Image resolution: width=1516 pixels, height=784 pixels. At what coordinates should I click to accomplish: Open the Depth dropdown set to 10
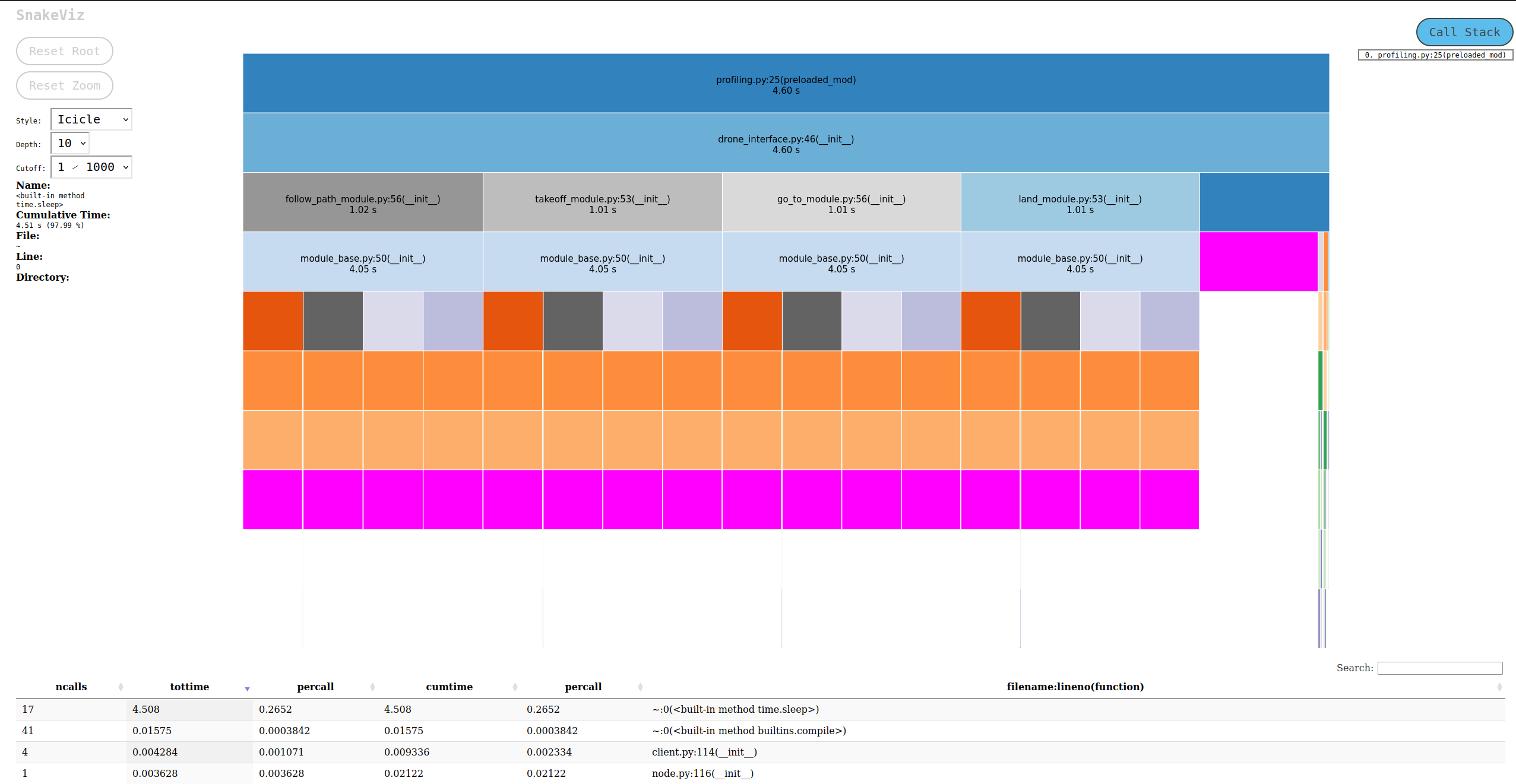[69, 143]
